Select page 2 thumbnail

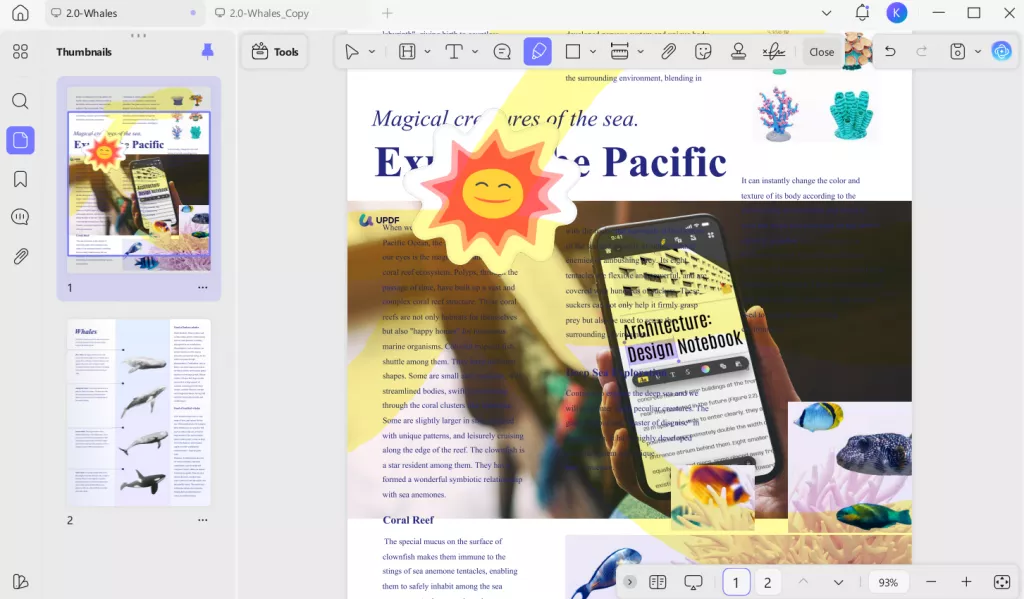[x=139, y=413]
